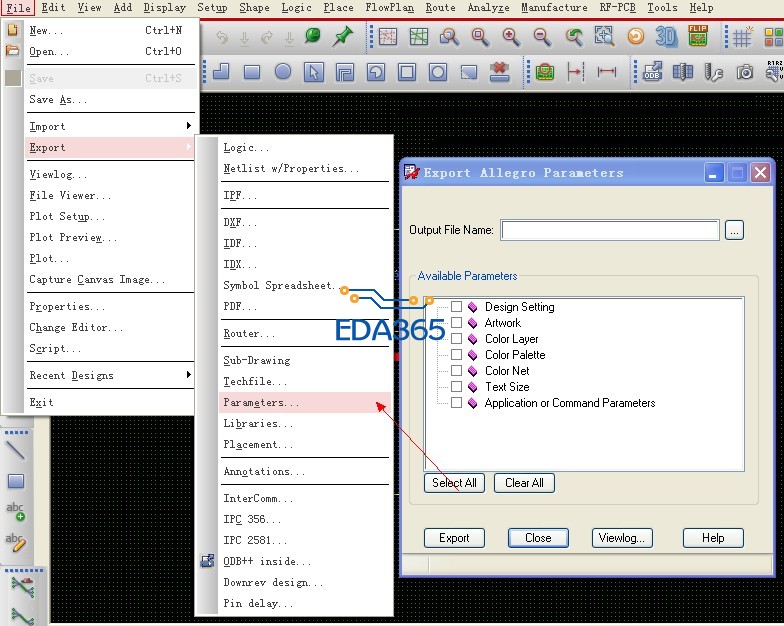Check Application or Command Parameters checkbox
Screen dimensions: 784x626
tap(456, 402)
